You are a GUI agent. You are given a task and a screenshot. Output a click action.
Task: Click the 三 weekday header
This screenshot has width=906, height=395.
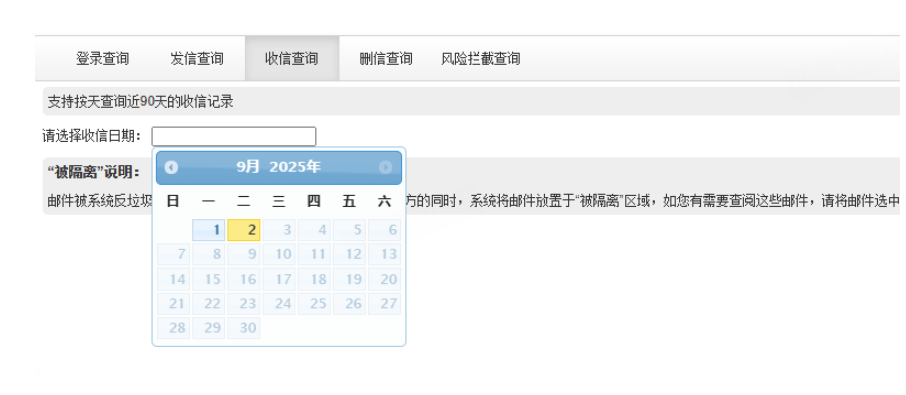click(x=279, y=201)
